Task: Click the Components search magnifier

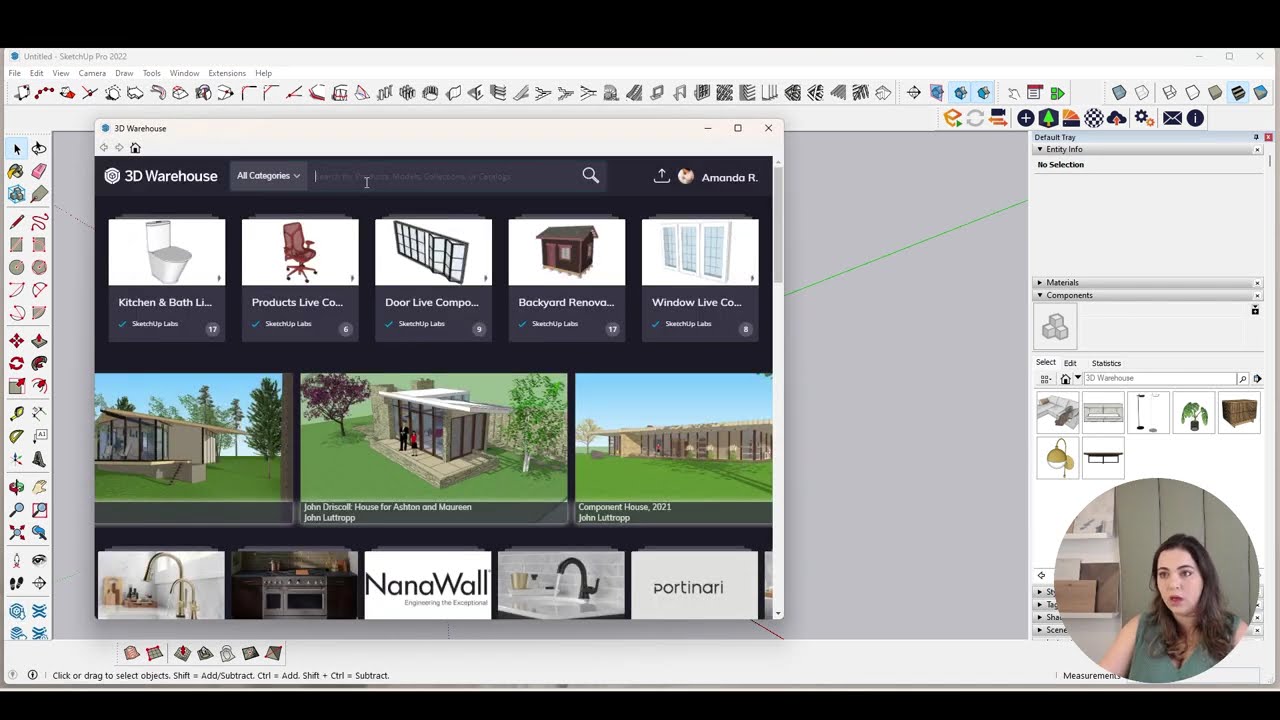Action: [x=1242, y=378]
